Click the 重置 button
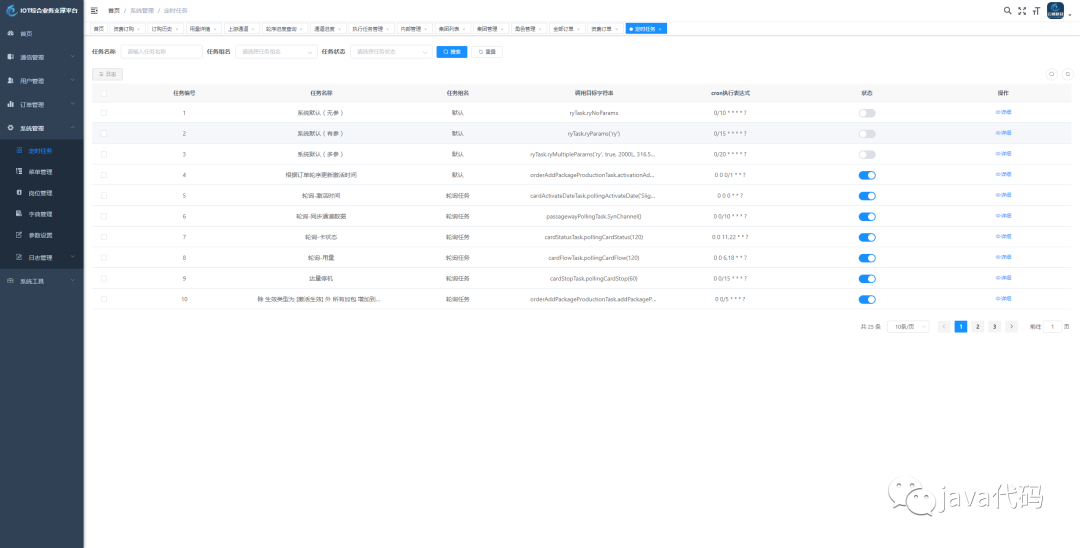1080x548 pixels. click(487, 52)
